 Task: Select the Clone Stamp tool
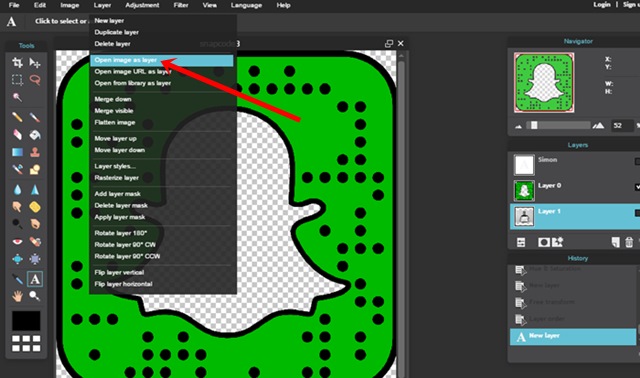click(35, 152)
